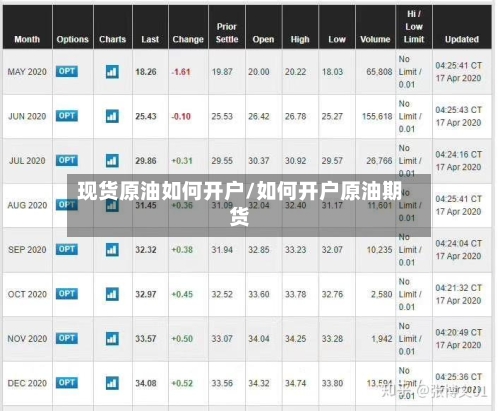The height and width of the screenshot is (411, 500).
Task: Click the last price 32.32
Action: click(x=146, y=250)
